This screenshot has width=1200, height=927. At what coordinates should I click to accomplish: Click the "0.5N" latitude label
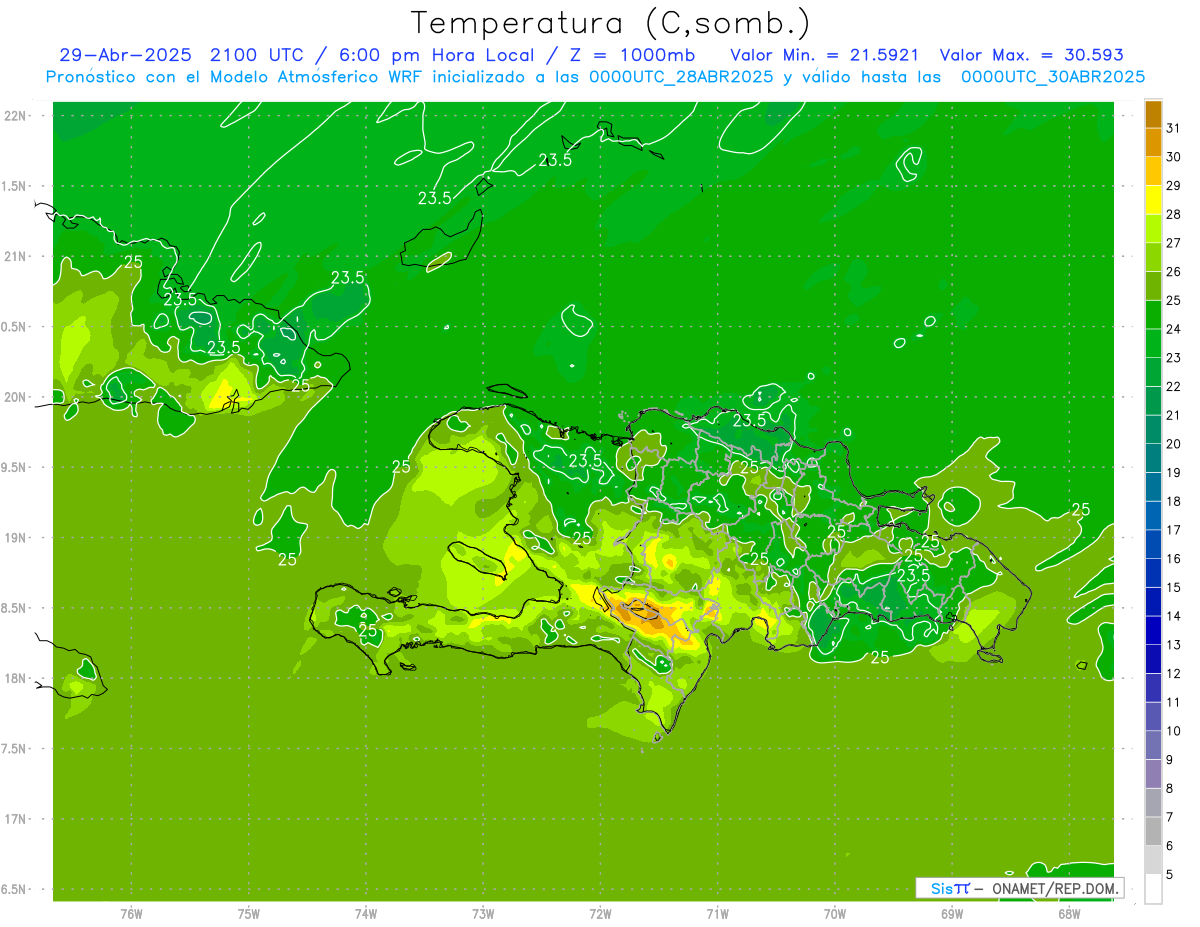click(x=15, y=327)
